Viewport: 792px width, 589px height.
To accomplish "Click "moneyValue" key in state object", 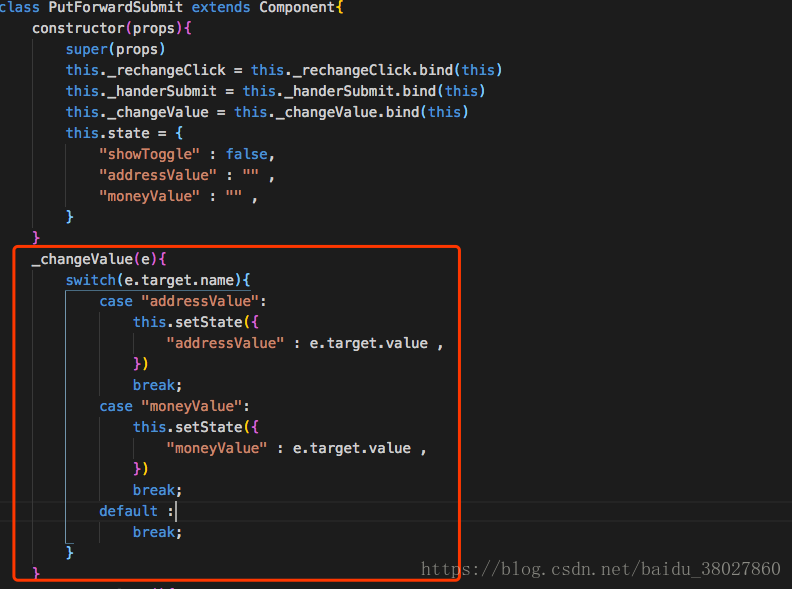I will coord(150,196).
